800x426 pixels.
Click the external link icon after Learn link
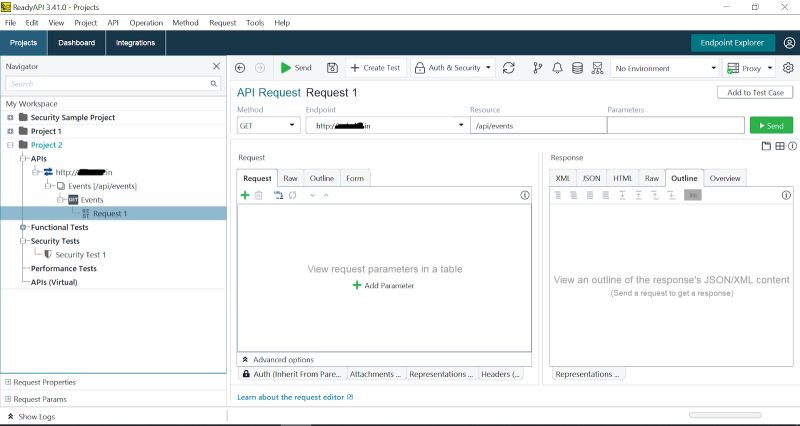[x=350, y=397]
